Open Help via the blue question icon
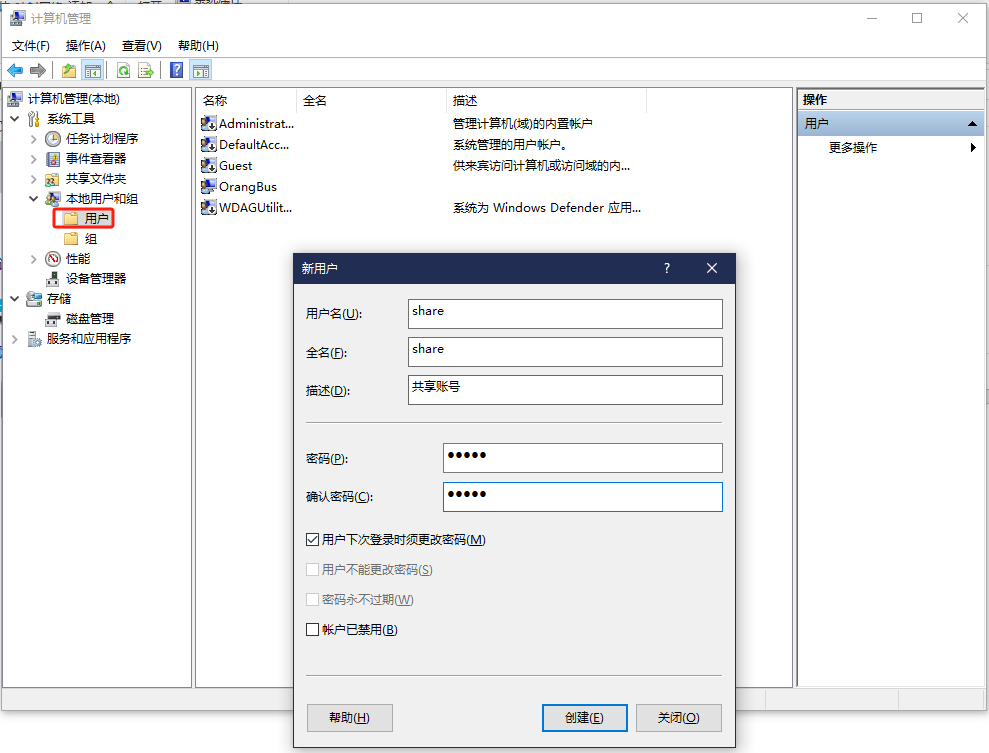This screenshot has width=989, height=753. [177, 70]
